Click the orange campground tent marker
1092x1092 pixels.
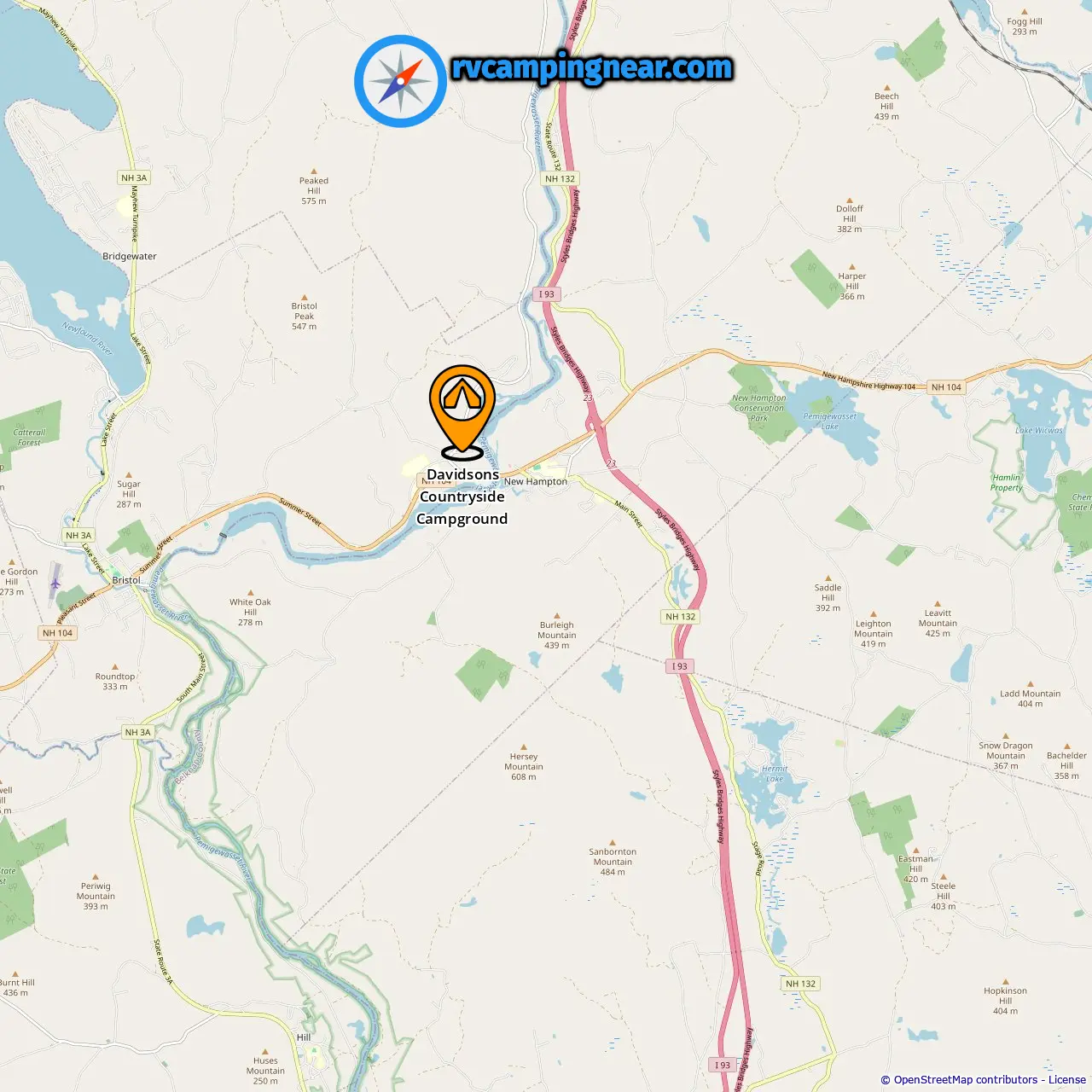coord(462,412)
